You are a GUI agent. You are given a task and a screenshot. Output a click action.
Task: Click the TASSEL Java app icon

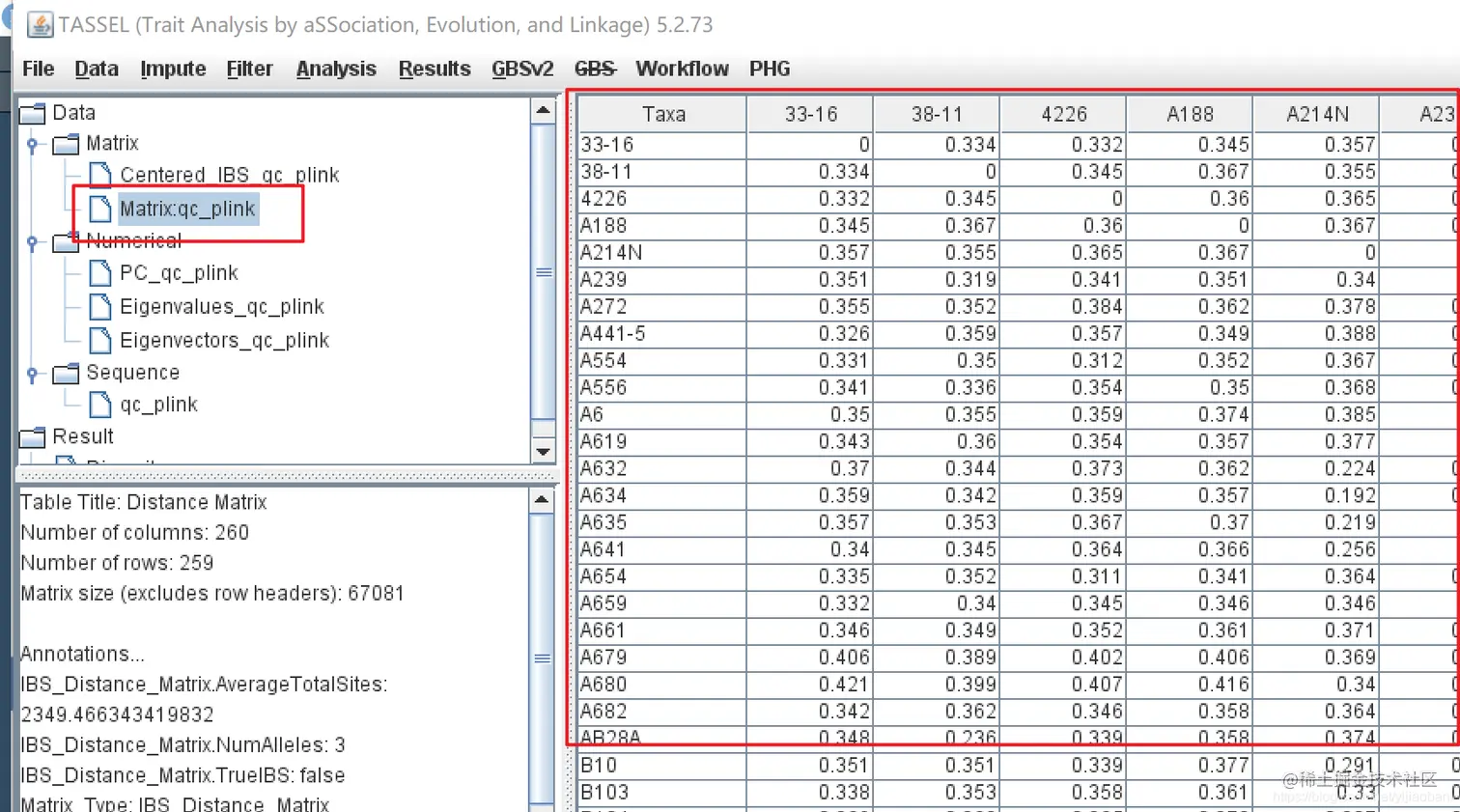click(40, 24)
